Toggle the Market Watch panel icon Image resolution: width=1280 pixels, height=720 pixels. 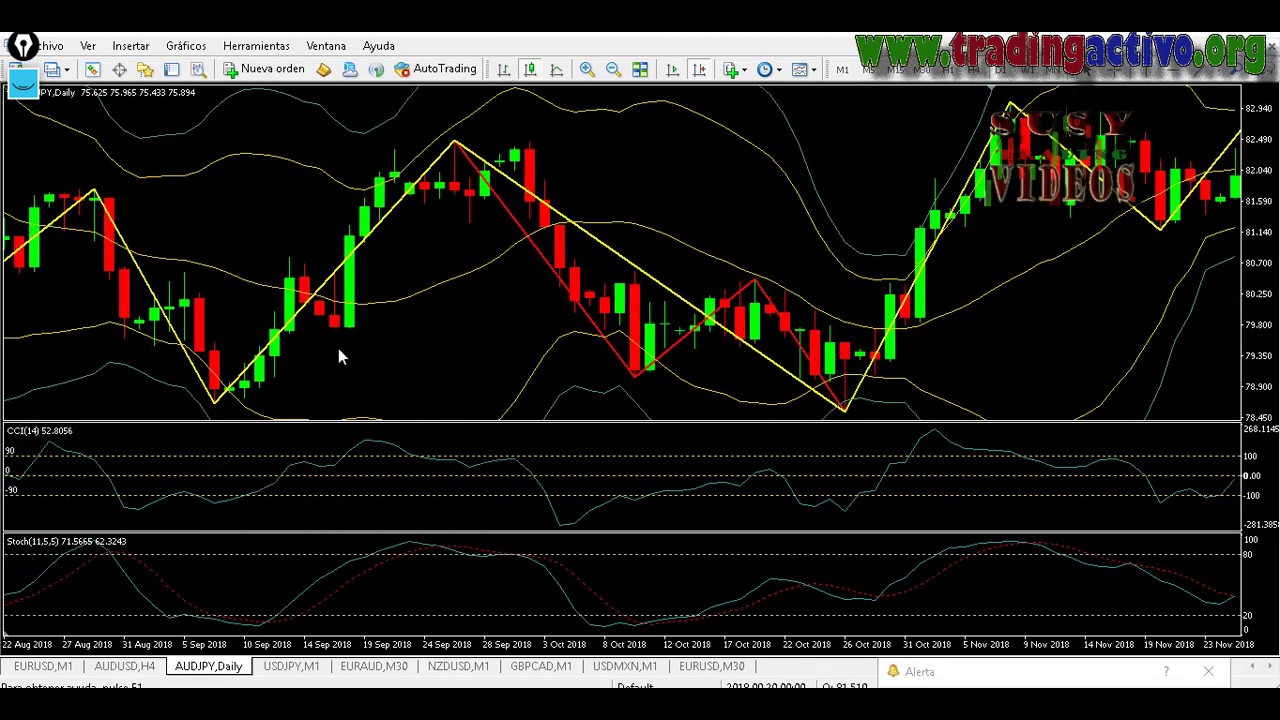pos(92,69)
